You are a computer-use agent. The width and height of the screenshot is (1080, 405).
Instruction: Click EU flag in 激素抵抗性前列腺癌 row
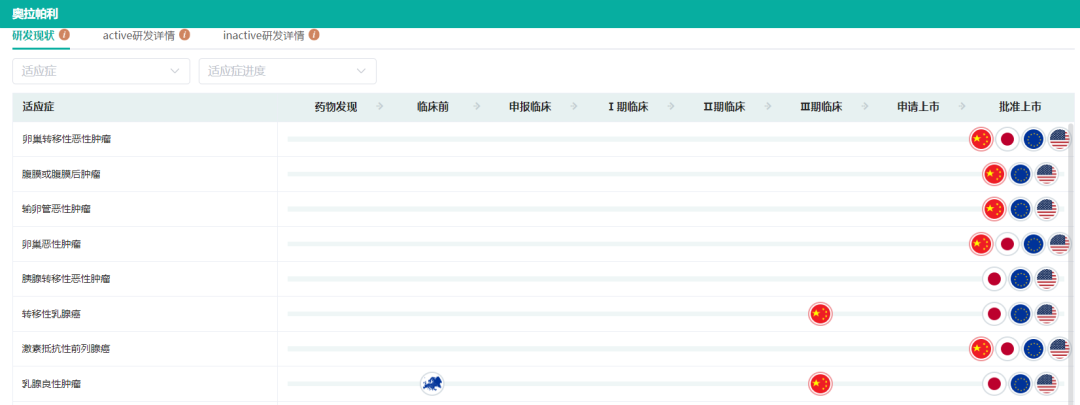point(1033,349)
